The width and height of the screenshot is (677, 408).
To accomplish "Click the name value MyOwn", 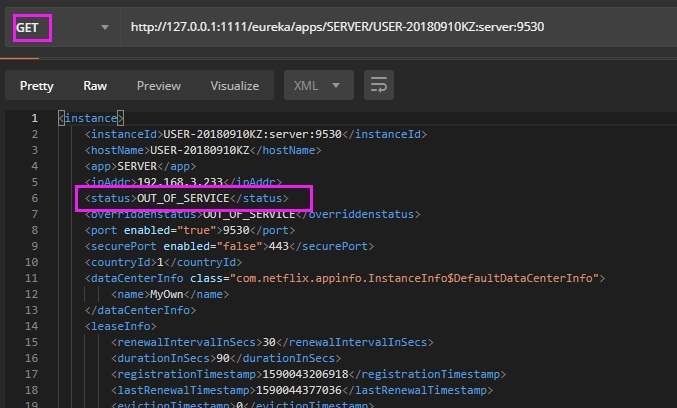I will pyautogui.click(x=167, y=294).
